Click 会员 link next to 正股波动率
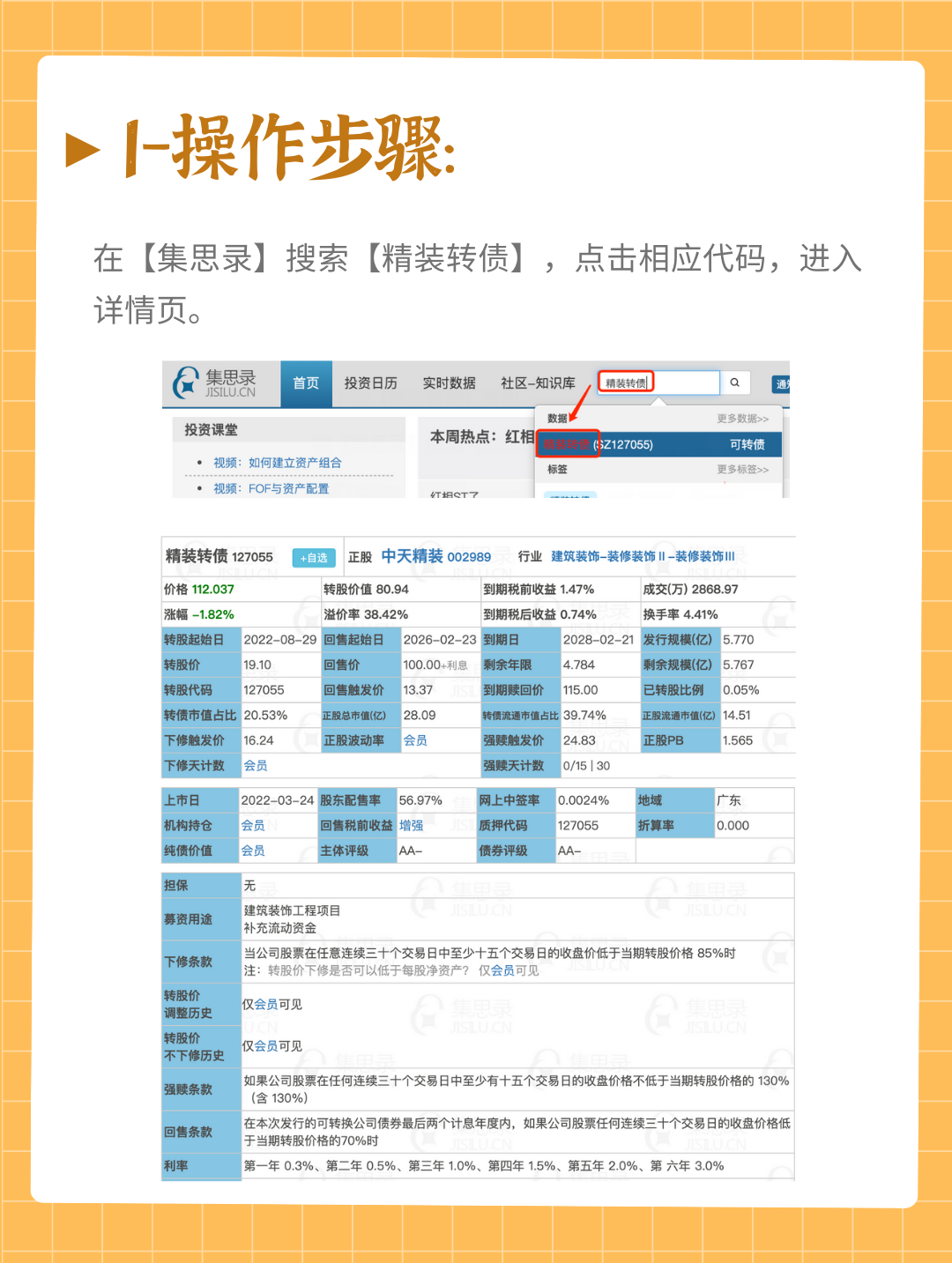952x1263 pixels. pyautogui.click(x=415, y=741)
